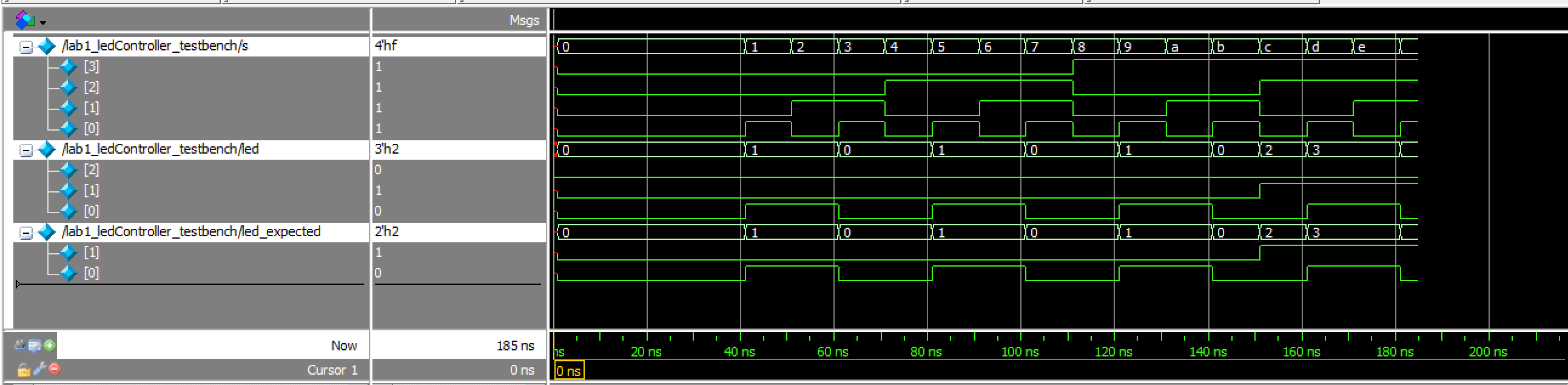Toggle the Cursor 1 lock icon
Image resolution: width=1568 pixels, height=385 pixels.
(23, 369)
